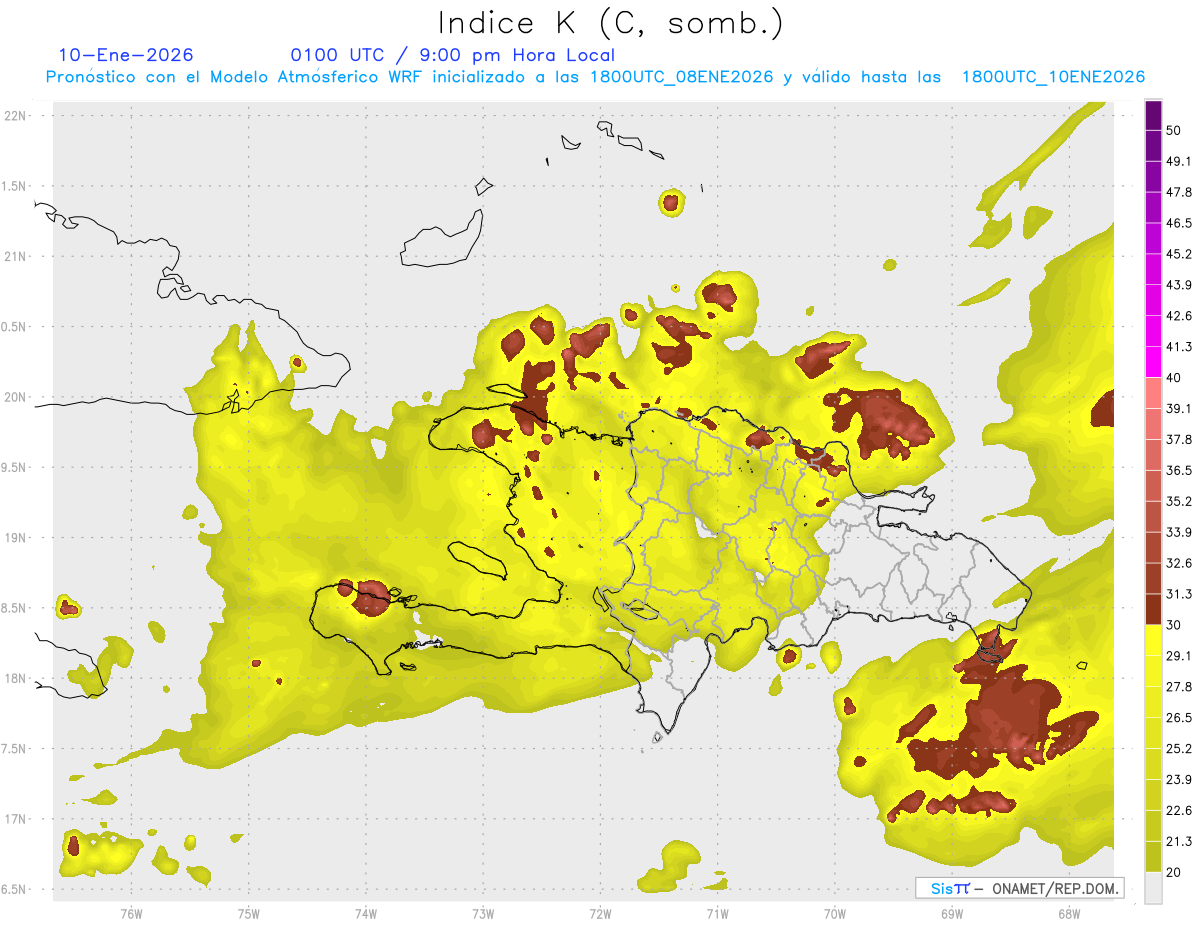Click the '75W' longitude axis label
Image resolution: width=1200 pixels, height=927 pixels.
click(248, 914)
